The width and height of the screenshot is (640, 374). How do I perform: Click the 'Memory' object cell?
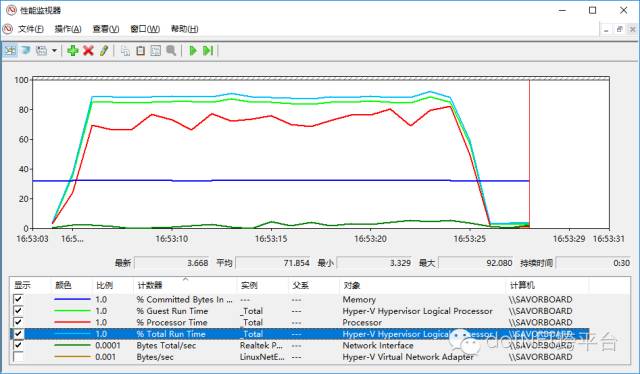(x=359, y=299)
